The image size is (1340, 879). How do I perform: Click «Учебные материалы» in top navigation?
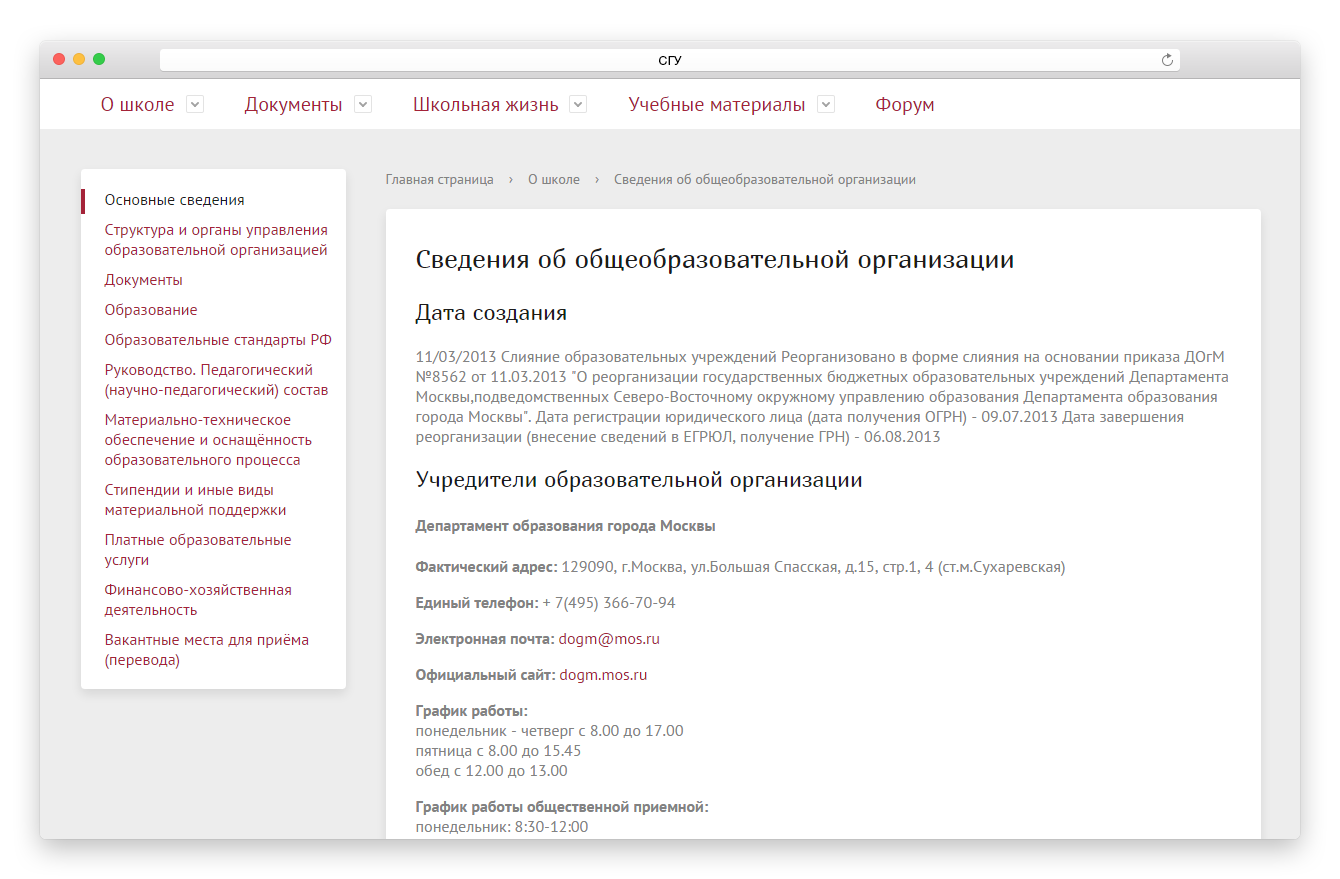point(716,105)
